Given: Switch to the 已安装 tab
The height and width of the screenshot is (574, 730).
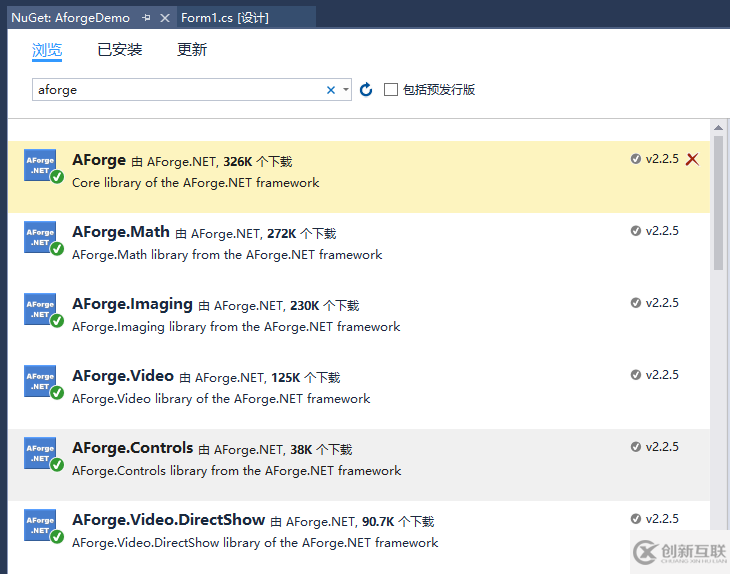Looking at the screenshot, I should (120, 49).
